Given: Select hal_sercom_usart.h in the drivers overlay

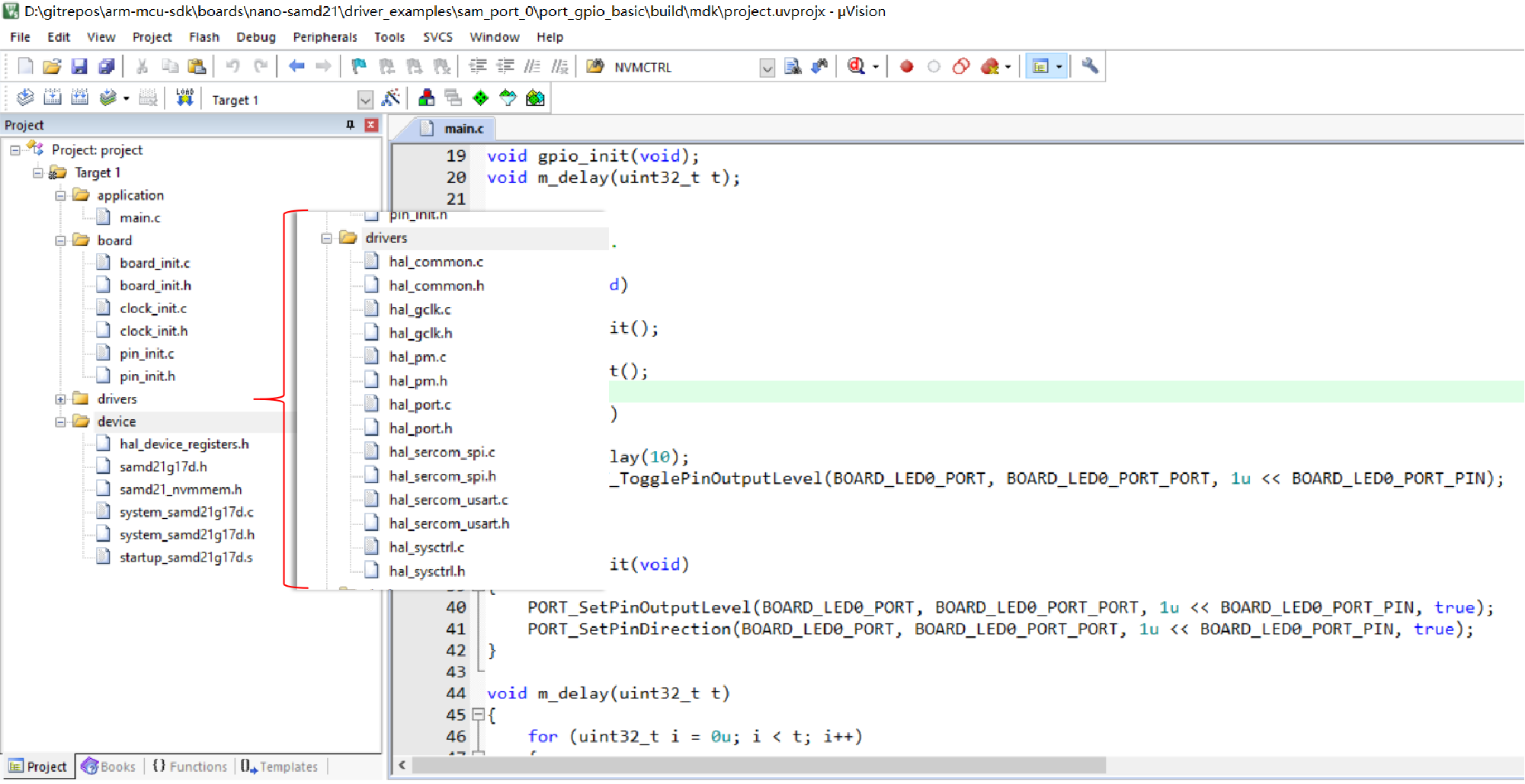Looking at the screenshot, I should pyautogui.click(x=449, y=523).
